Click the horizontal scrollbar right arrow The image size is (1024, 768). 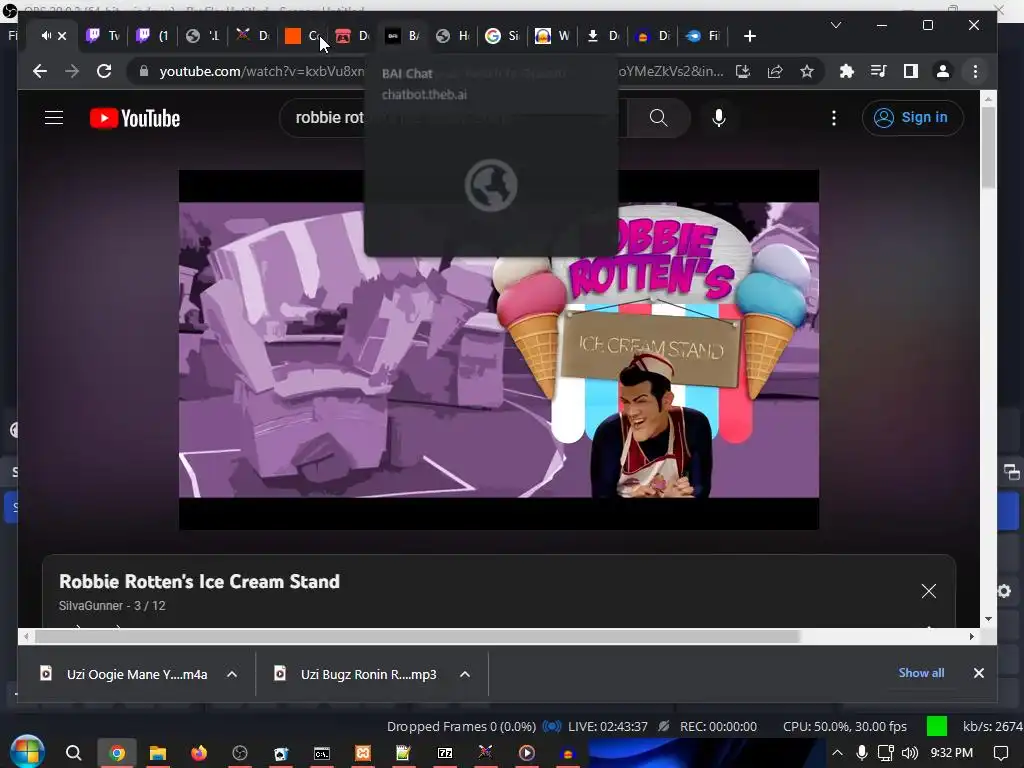click(x=972, y=636)
